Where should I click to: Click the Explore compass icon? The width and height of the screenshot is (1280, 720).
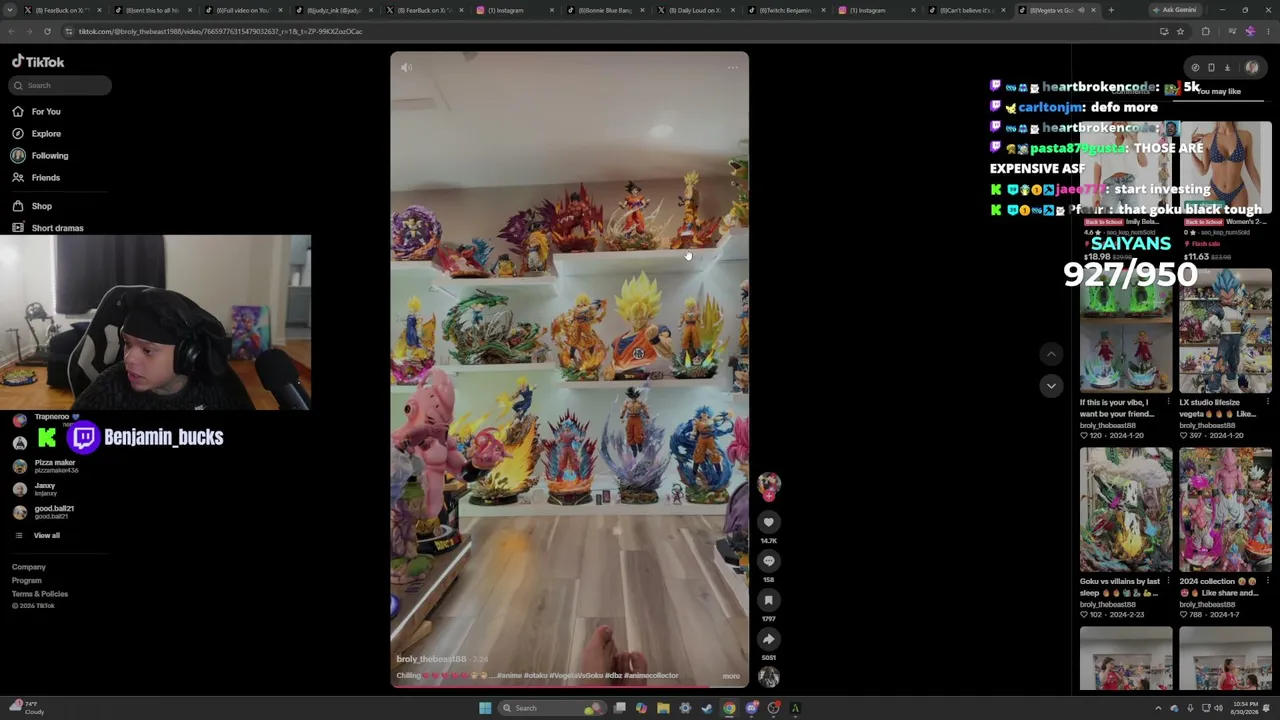[18, 133]
